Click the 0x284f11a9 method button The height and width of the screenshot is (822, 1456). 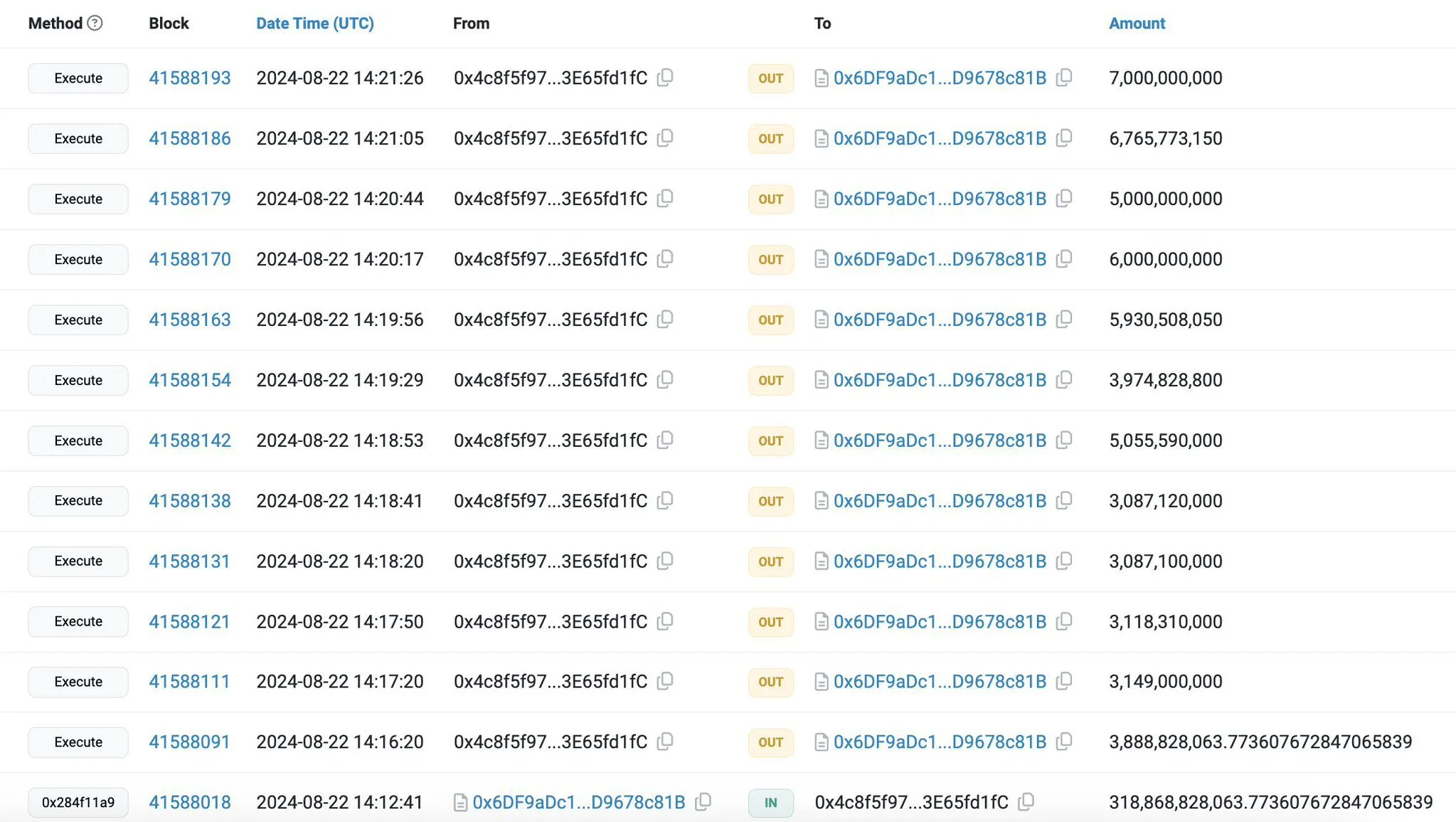78,802
